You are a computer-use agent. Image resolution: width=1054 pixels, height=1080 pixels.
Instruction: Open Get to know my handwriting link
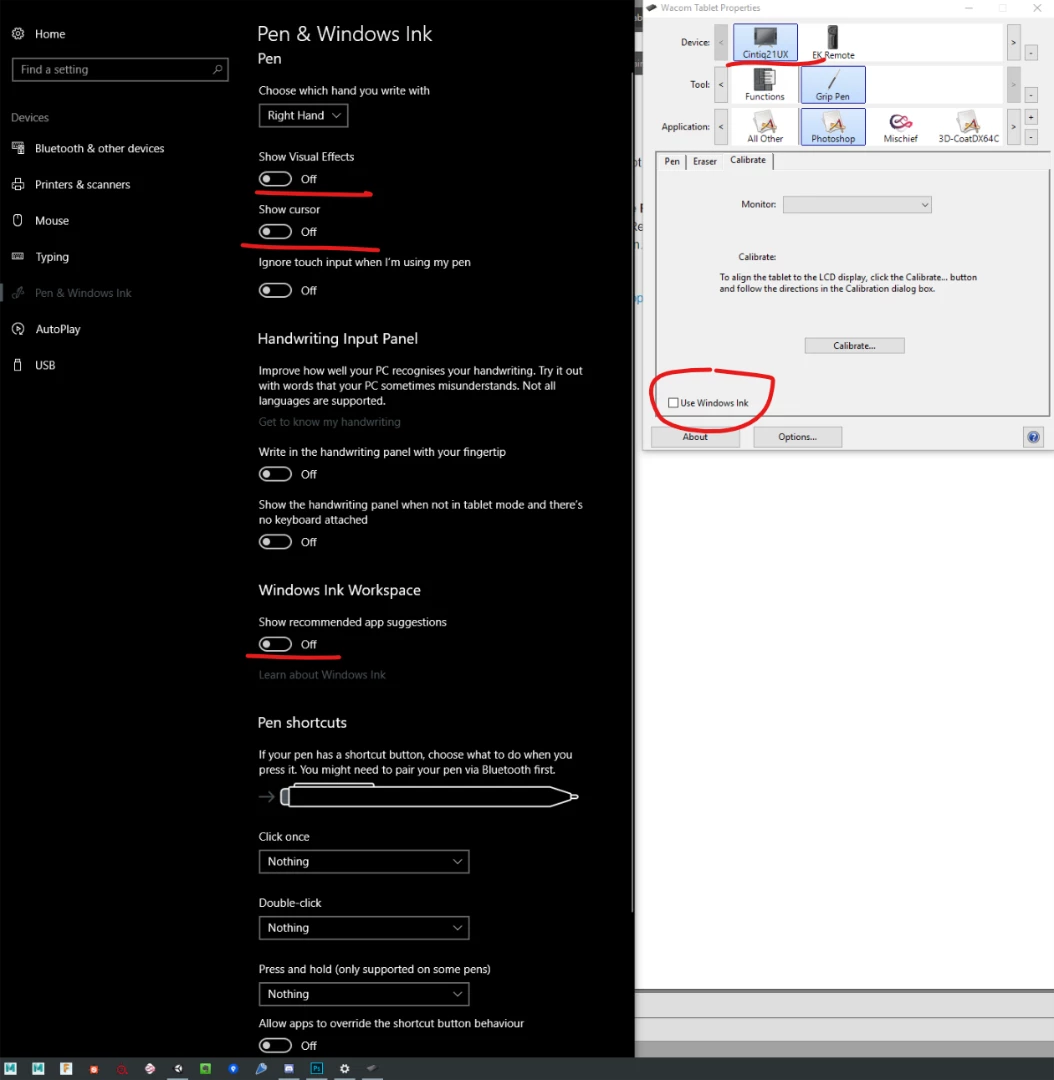tap(329, 422)
